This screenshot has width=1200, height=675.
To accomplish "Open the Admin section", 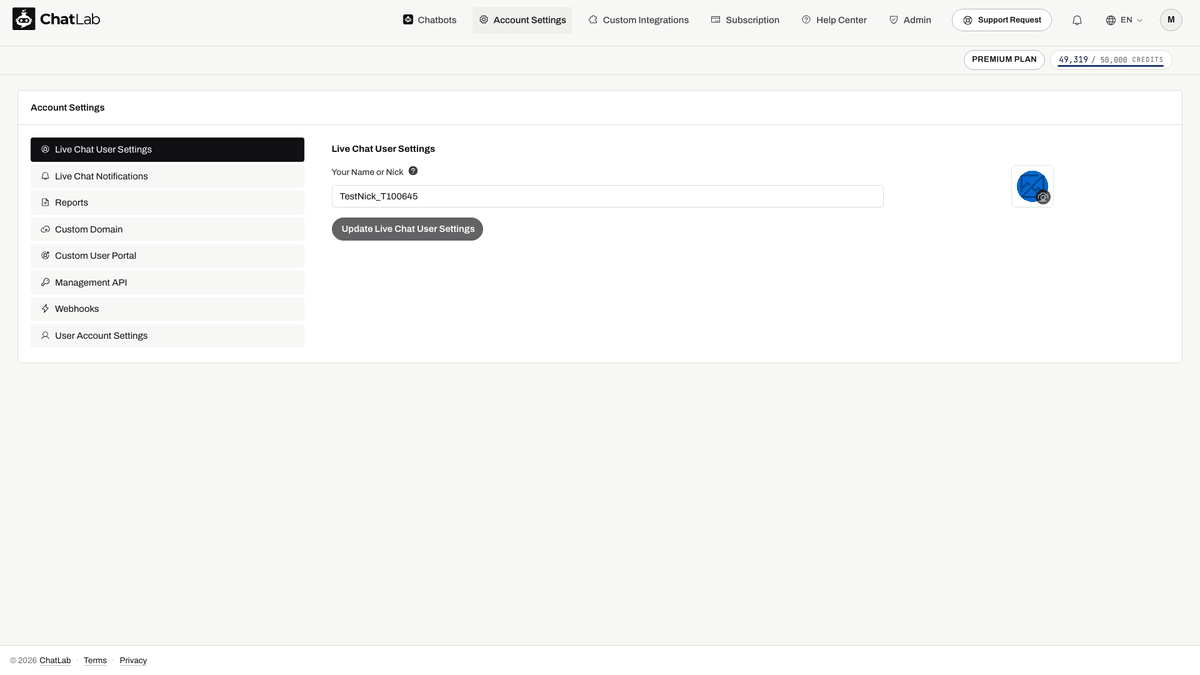I will [x=910, y=20].
